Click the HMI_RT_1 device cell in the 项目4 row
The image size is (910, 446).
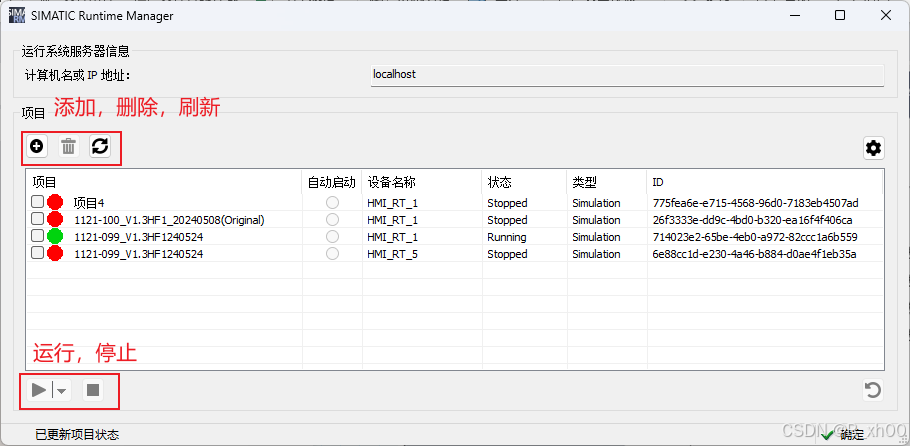coord(392,203)
